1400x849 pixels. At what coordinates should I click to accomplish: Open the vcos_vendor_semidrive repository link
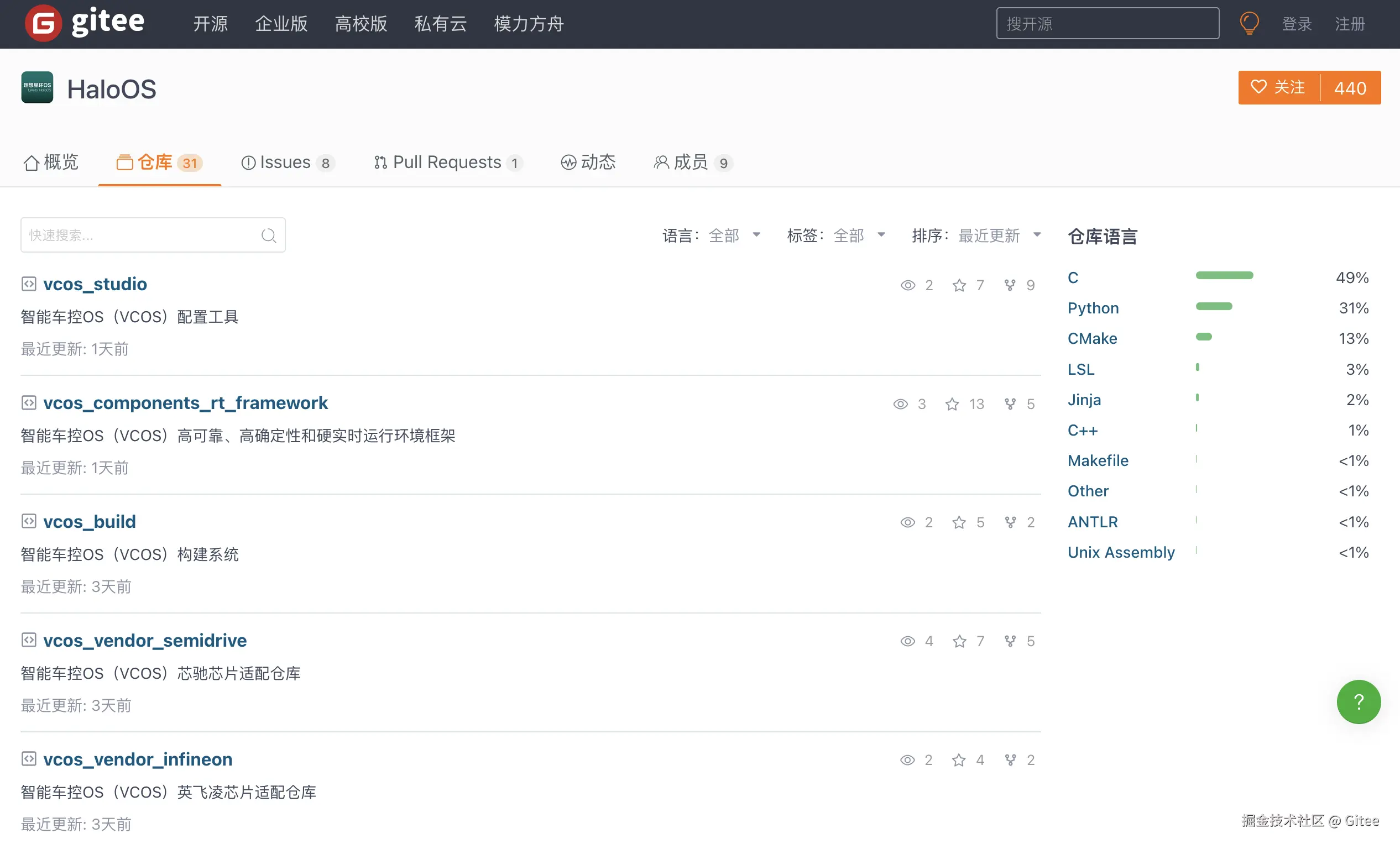click(x=145, y=641)
